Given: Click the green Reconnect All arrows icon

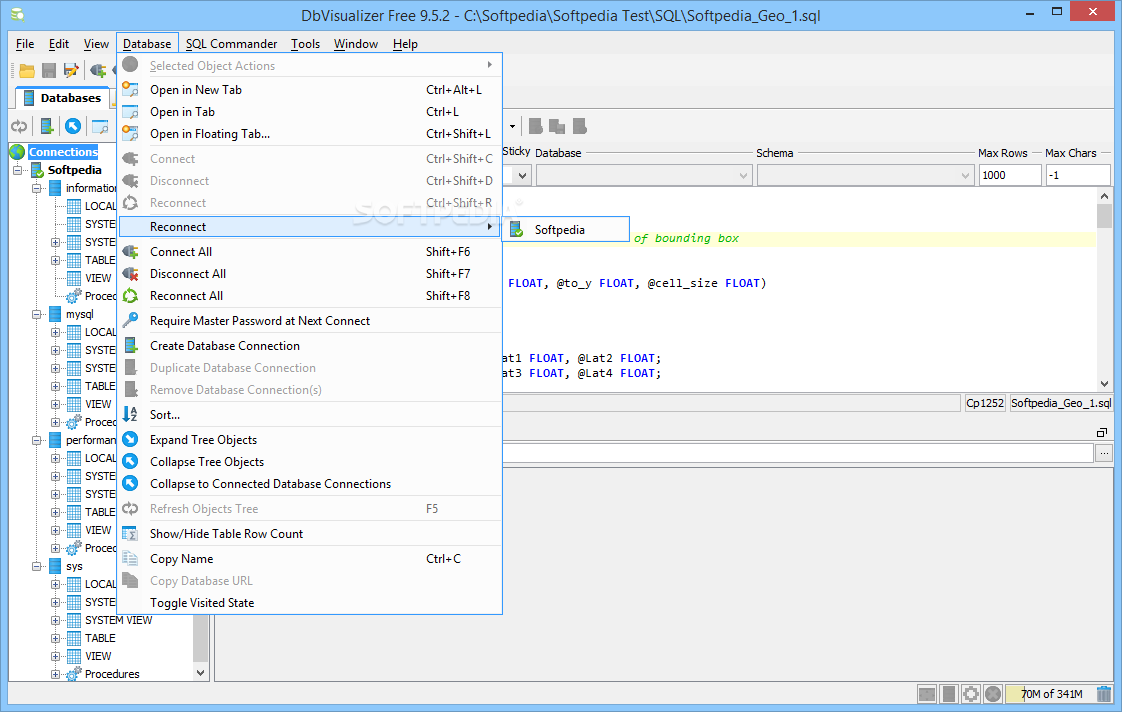Looking at the screenshot, I should click(130, 296).
